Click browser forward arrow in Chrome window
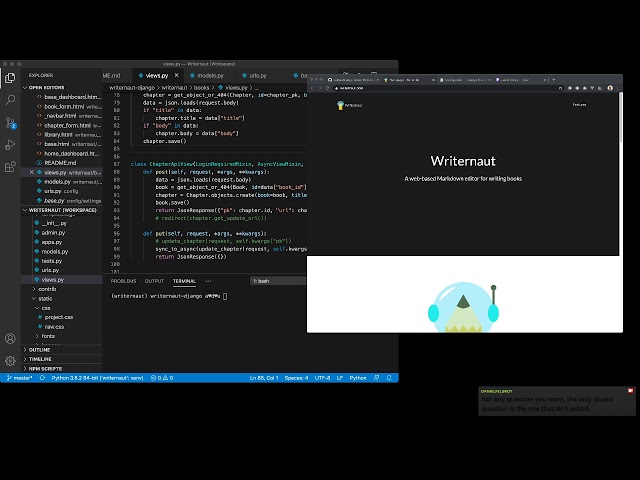Viewport: 640px width, 480px height. (320, 88)
